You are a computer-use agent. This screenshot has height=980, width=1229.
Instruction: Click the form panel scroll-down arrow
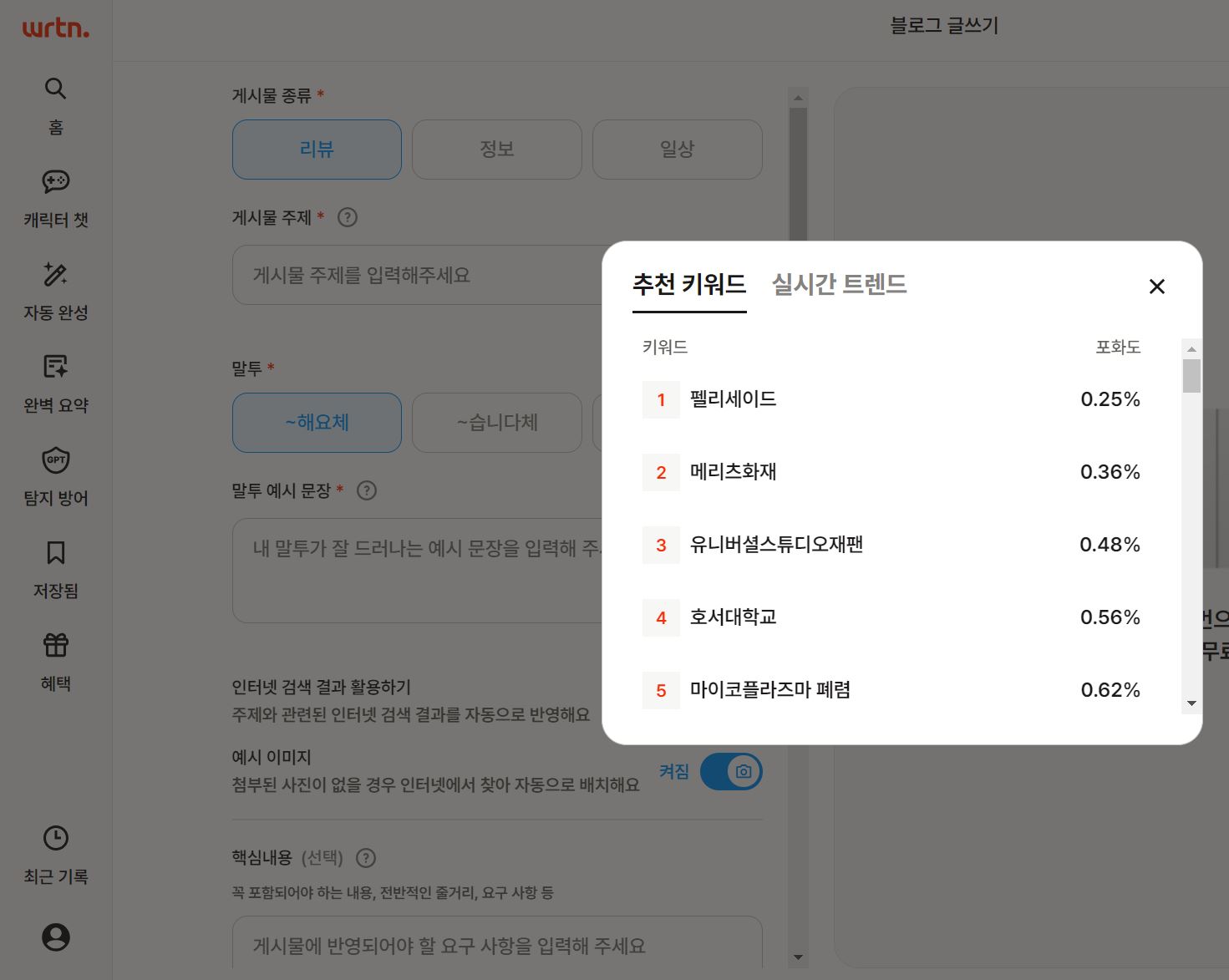tap(798, 957)
